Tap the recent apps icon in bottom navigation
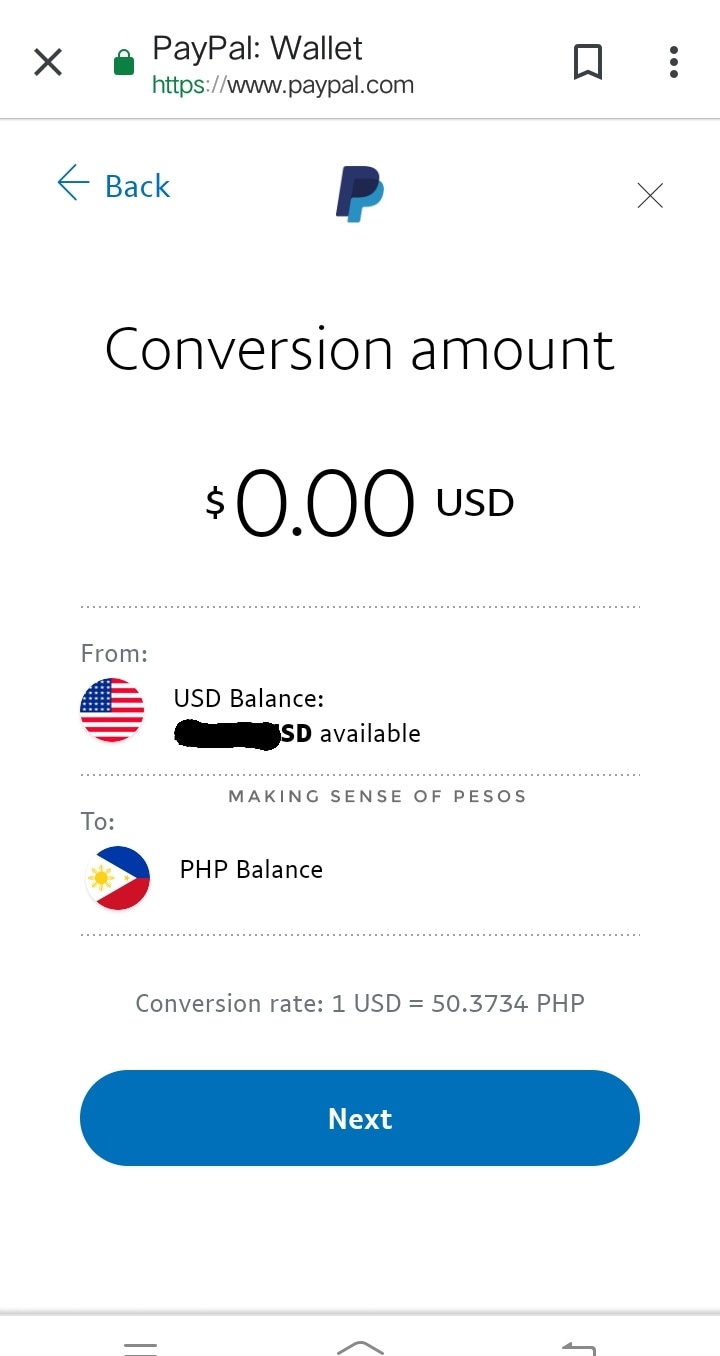Screen dimensions: 720x1356 pos(140,1348)
